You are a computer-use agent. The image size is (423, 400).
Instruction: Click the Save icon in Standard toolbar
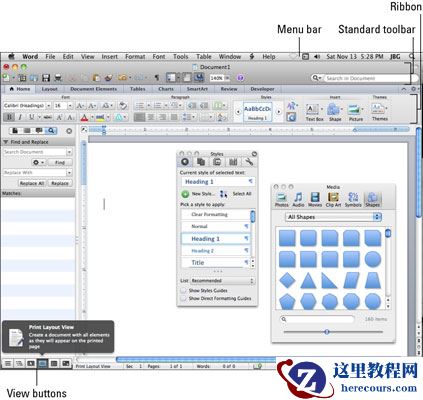click(46, 78)
